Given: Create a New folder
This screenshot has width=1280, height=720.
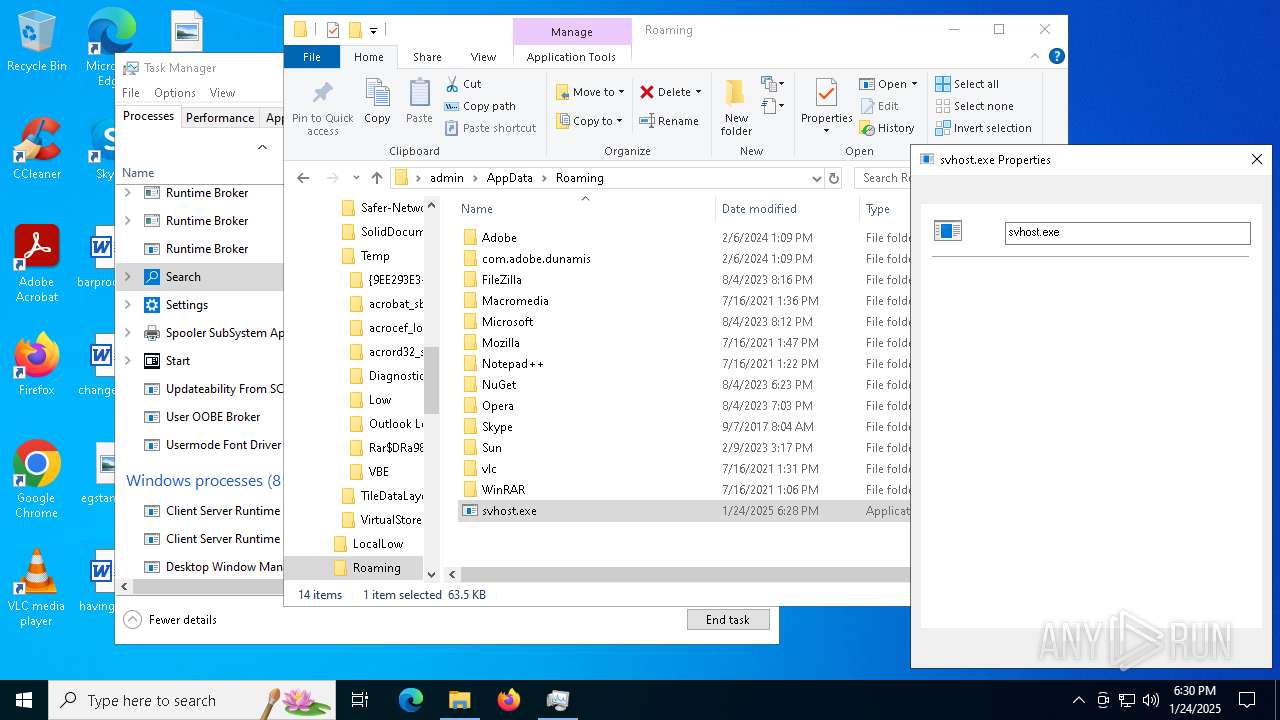Looking at the screenshot, I should tap(736, 108).
